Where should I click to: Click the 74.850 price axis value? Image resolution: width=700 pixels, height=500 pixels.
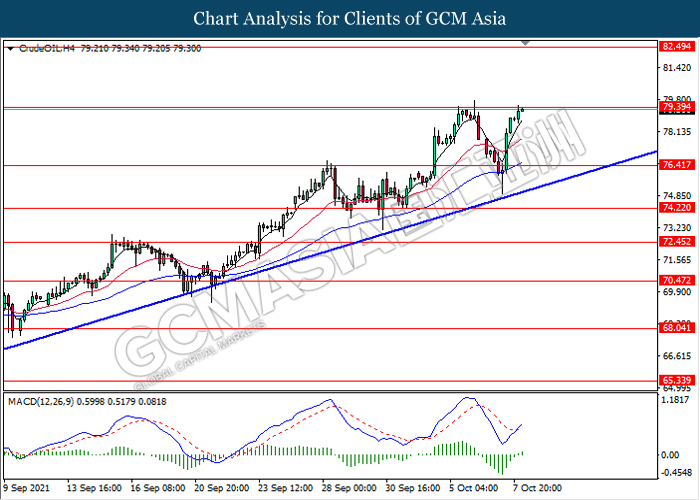tap(677, 196)
